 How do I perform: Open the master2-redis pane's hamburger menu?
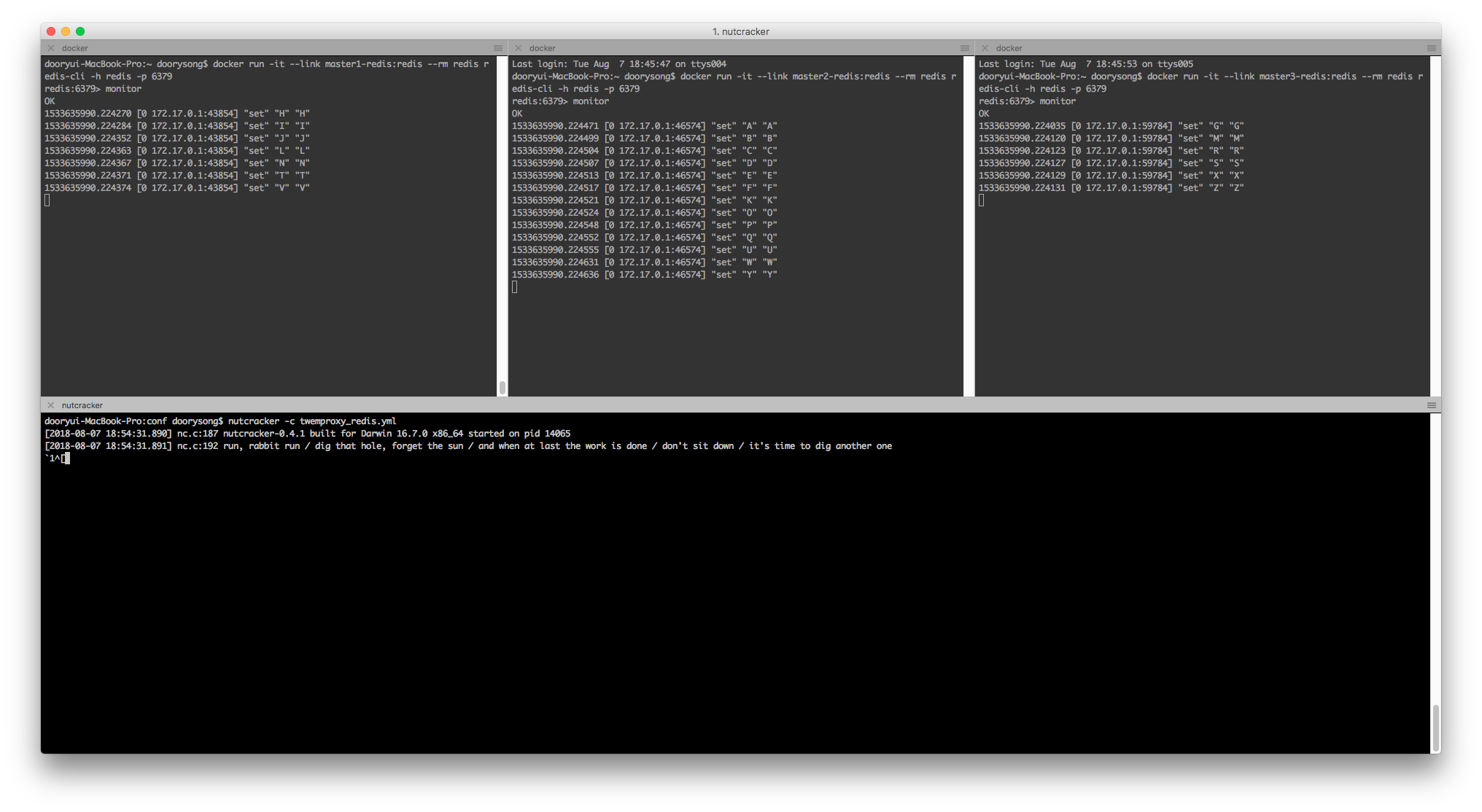[965, 48]
